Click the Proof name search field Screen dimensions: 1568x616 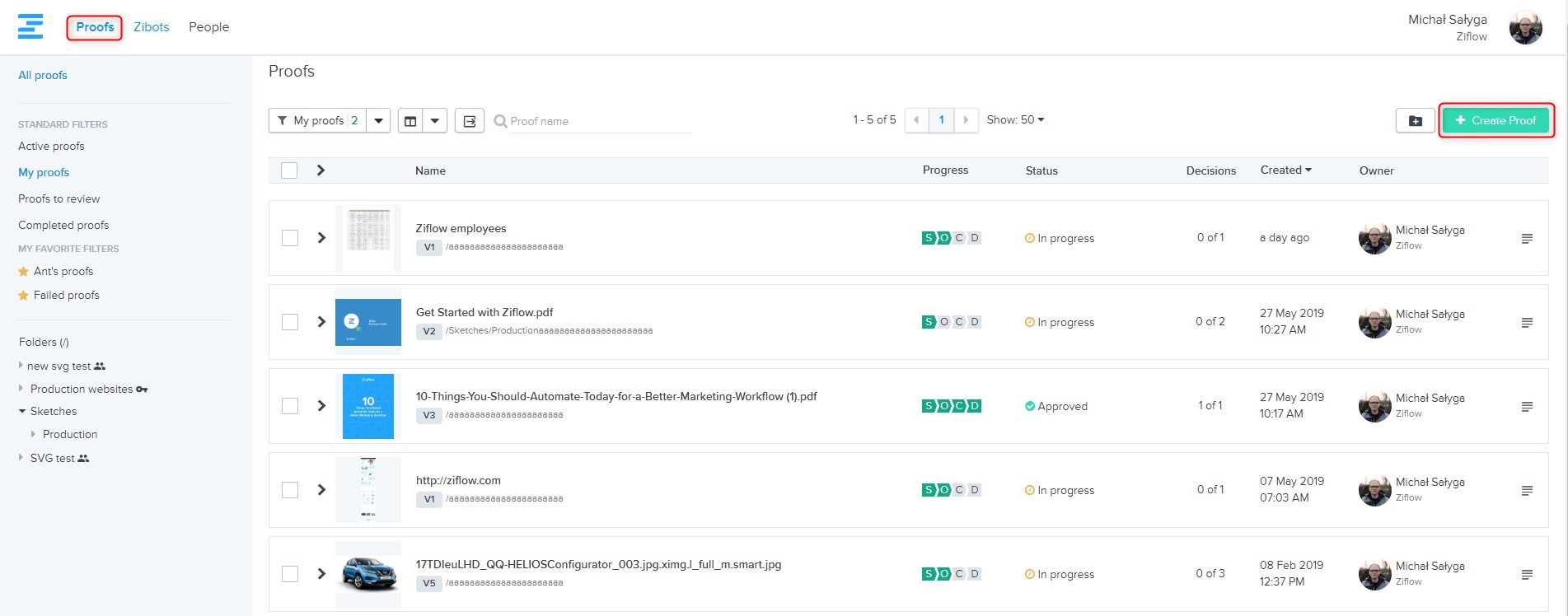[599, 121]
